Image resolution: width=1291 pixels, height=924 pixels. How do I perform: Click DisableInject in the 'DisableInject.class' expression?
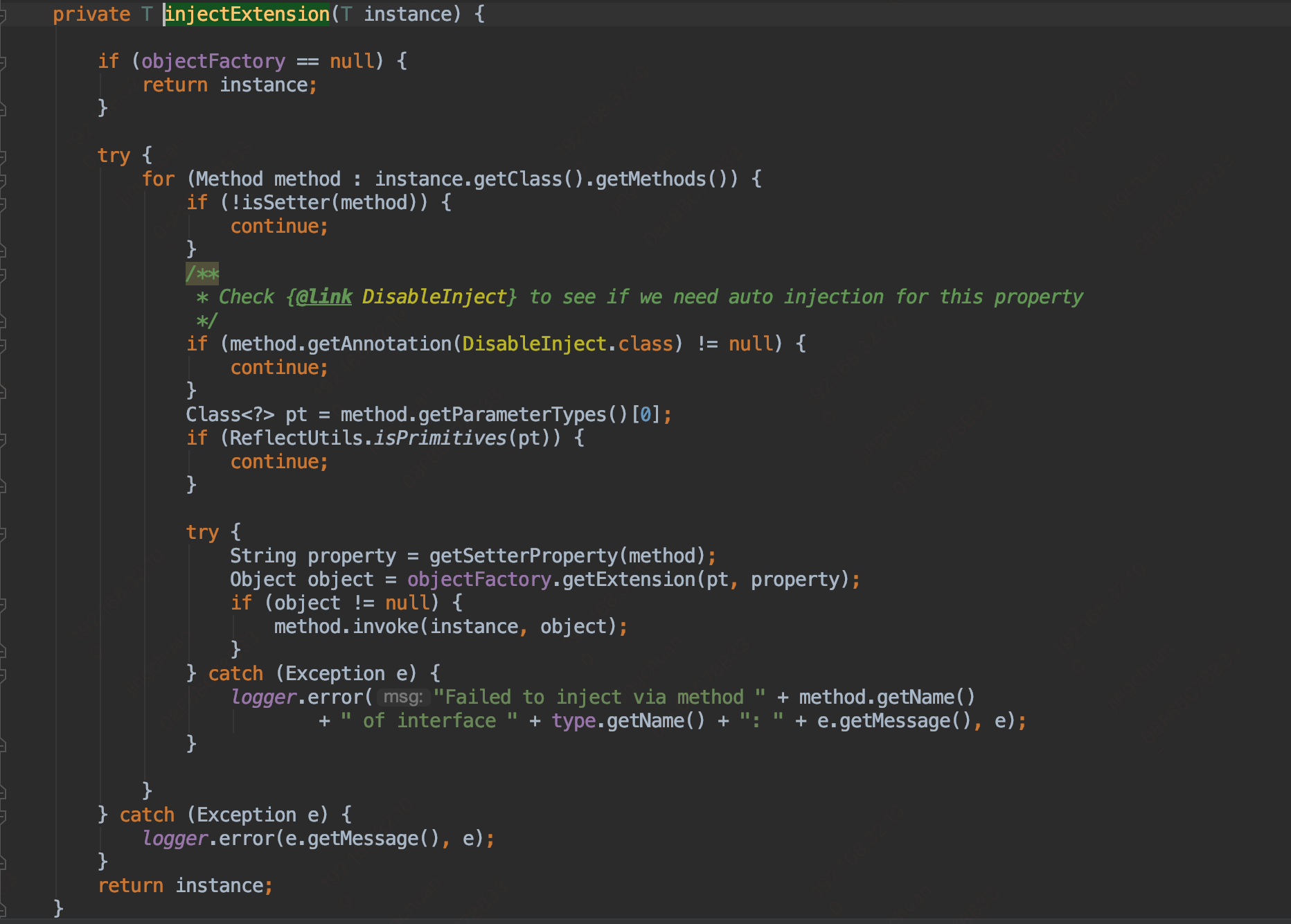(535, 344)
